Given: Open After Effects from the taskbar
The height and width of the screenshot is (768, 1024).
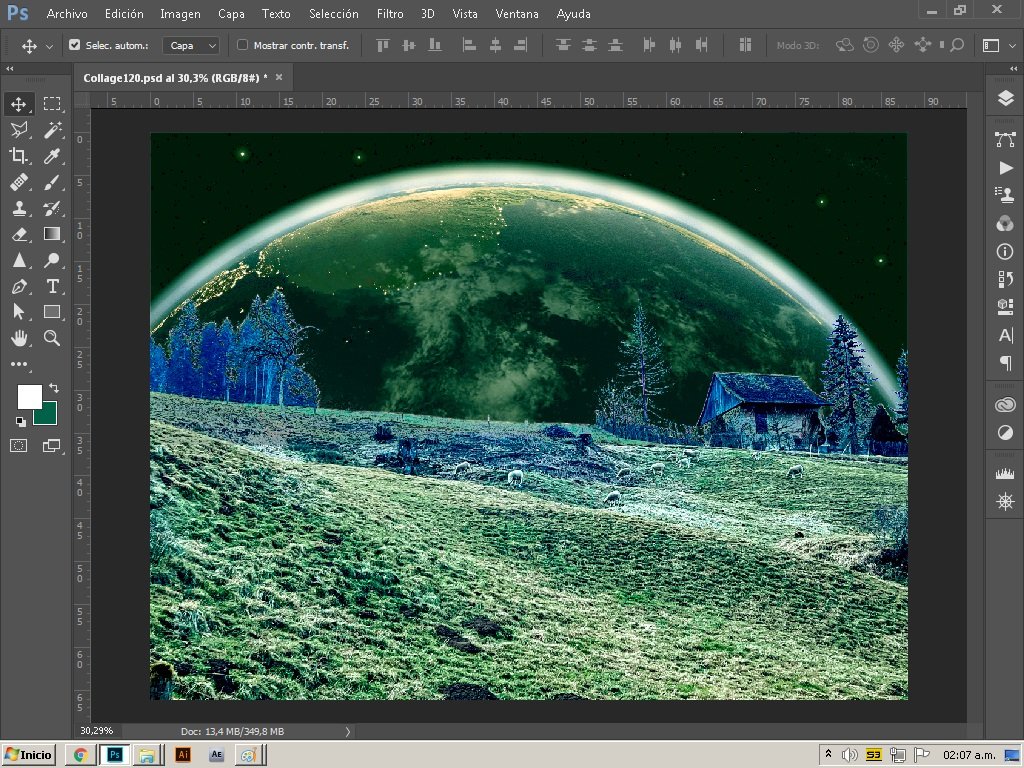Looking at the screenshot, I should pyautogui.click(x=216, y=755).
